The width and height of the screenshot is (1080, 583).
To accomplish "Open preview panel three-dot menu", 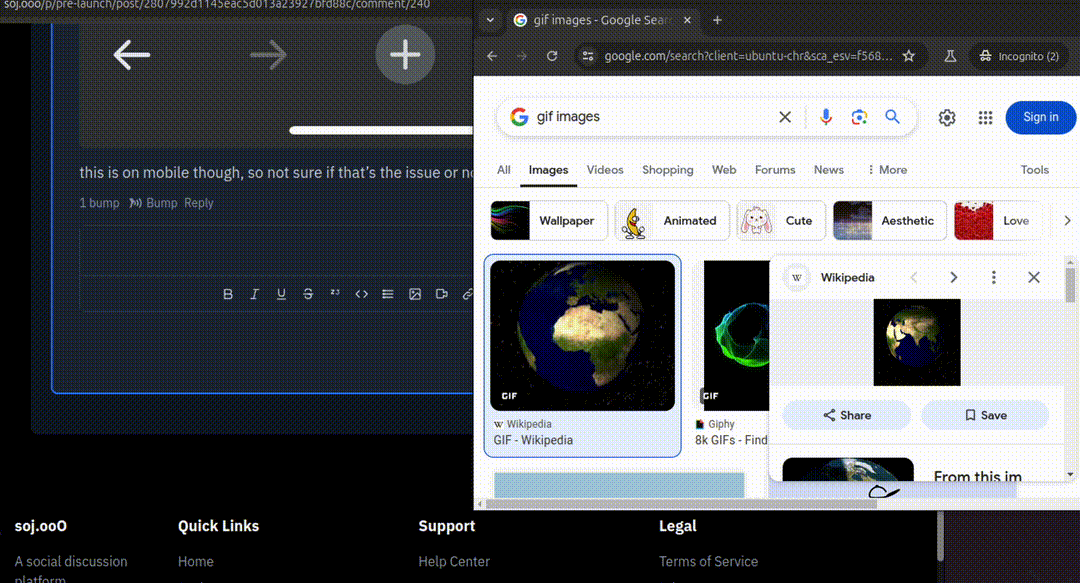I will tap(993, 277).
